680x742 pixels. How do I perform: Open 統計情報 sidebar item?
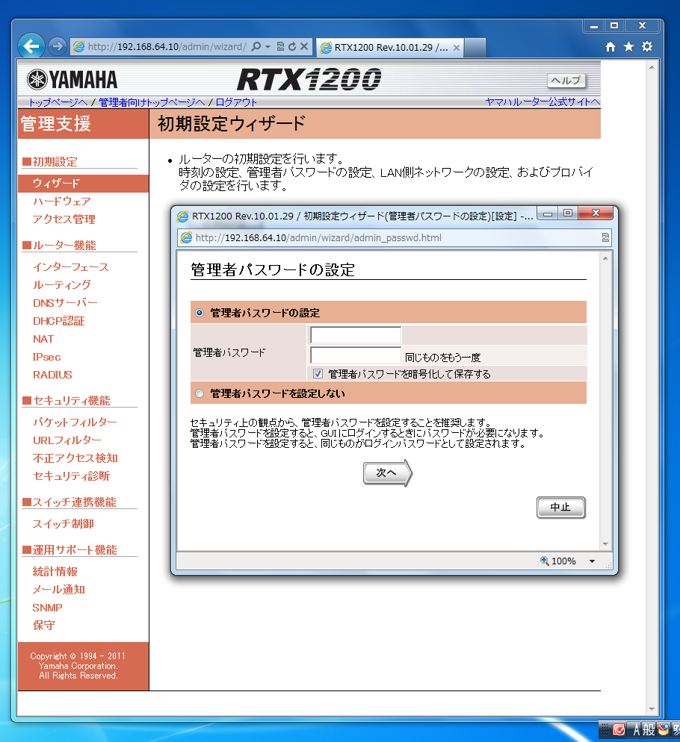pos(55,572)
